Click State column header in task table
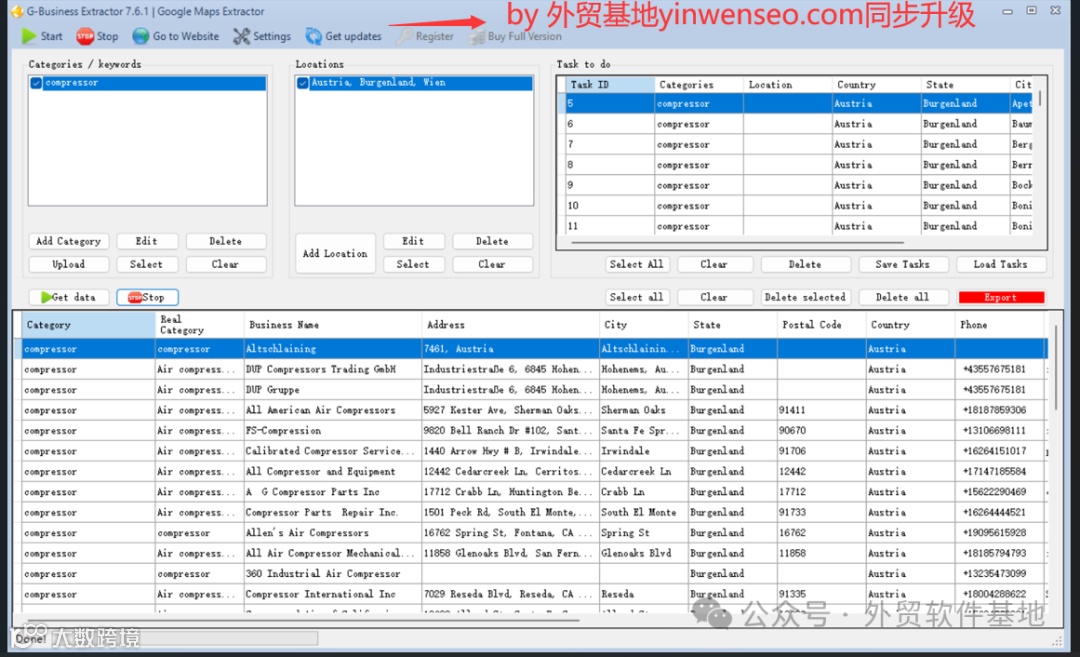Viewport: 1080px width, 657px height. pos(965,85)
